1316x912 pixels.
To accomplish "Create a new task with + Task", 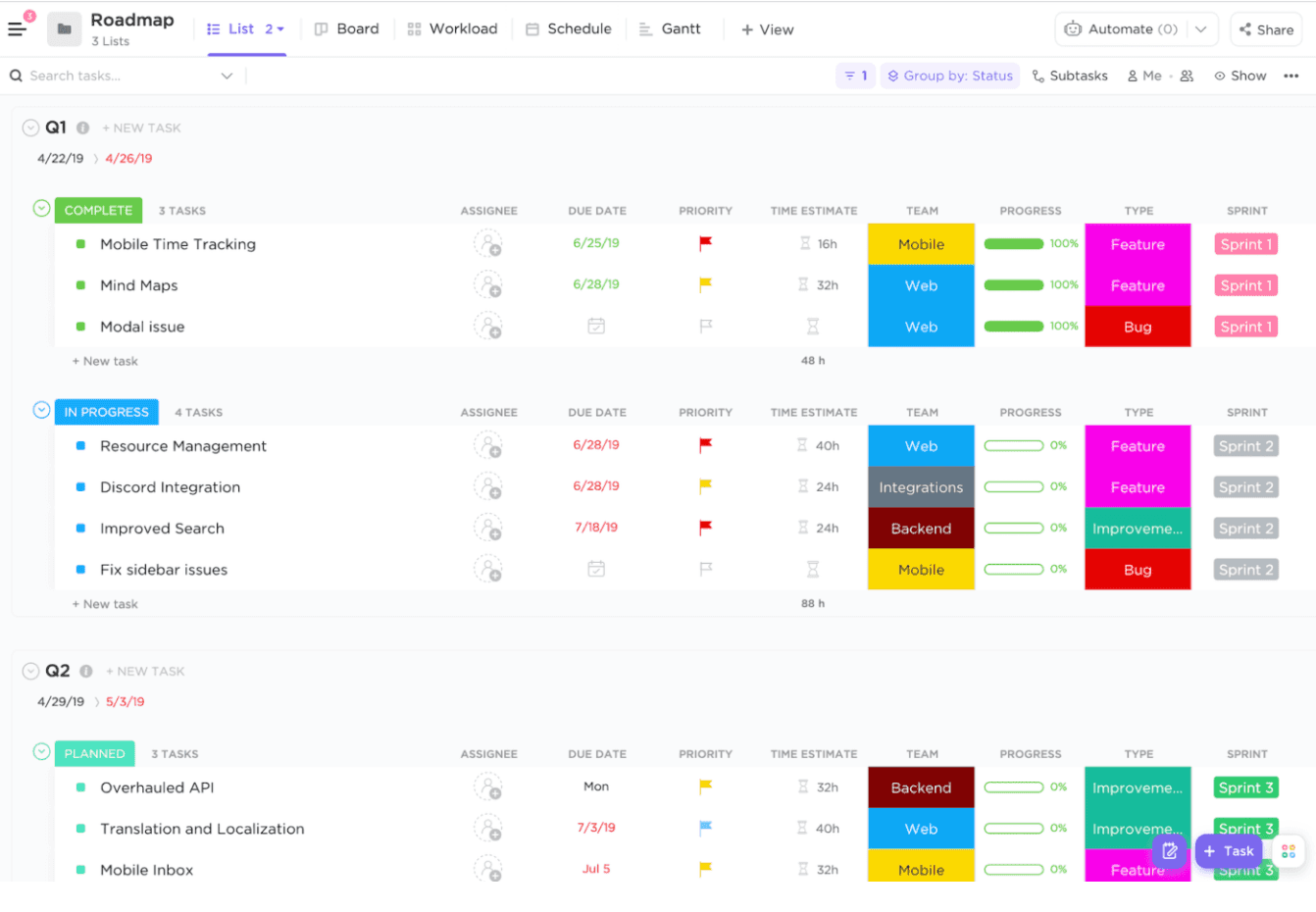I will (1229, 851).
